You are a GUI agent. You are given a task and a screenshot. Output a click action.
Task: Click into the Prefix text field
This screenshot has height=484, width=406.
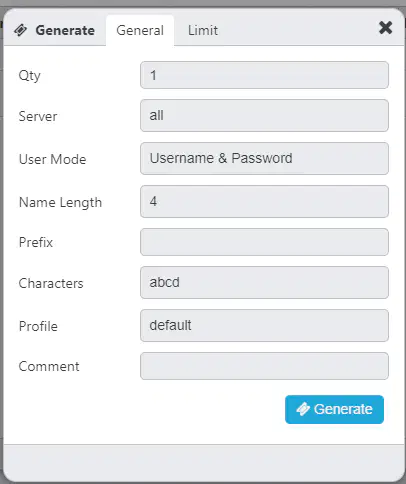[x=264, y=242]
